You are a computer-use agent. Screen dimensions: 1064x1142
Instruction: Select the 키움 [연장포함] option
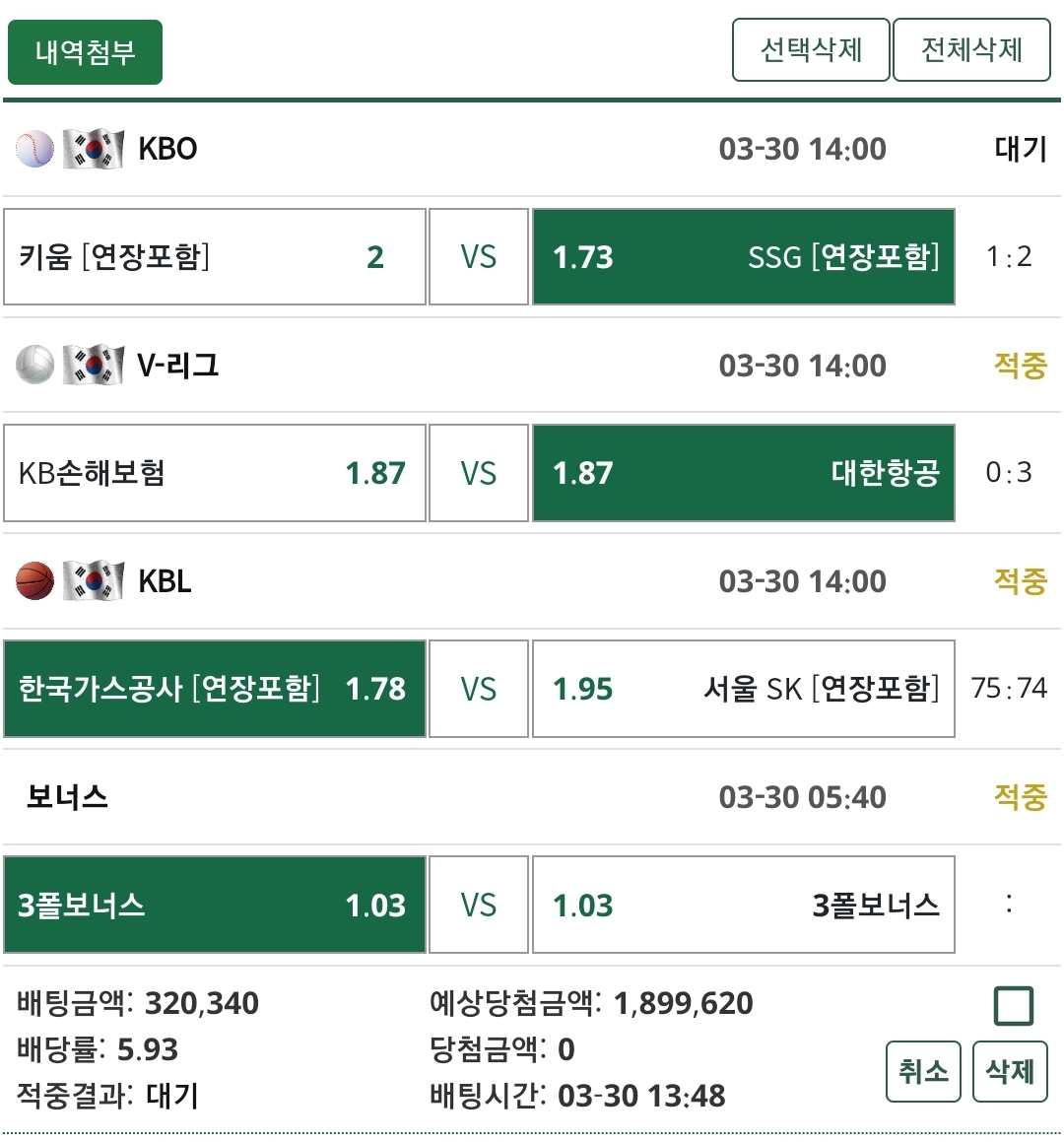(215, 257)
